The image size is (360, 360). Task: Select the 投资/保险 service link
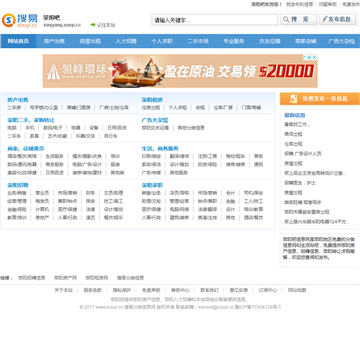tap(207, 164)
